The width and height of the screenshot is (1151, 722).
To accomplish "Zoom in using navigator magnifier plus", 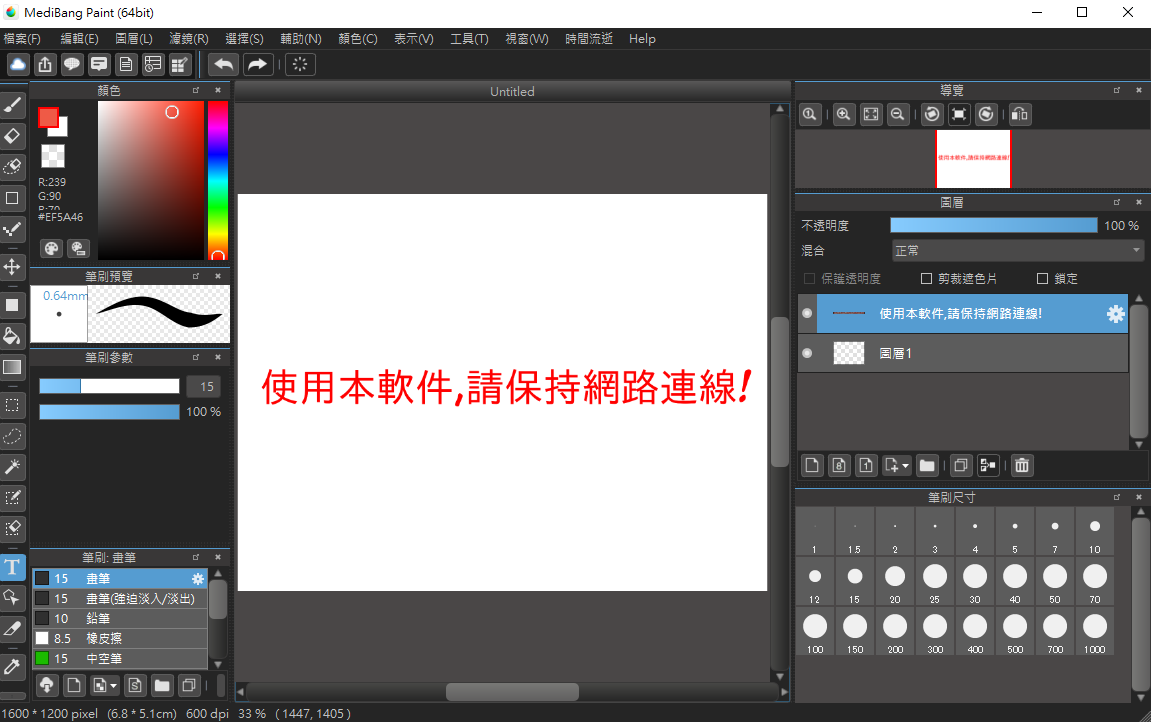I will tap(844, 114).
